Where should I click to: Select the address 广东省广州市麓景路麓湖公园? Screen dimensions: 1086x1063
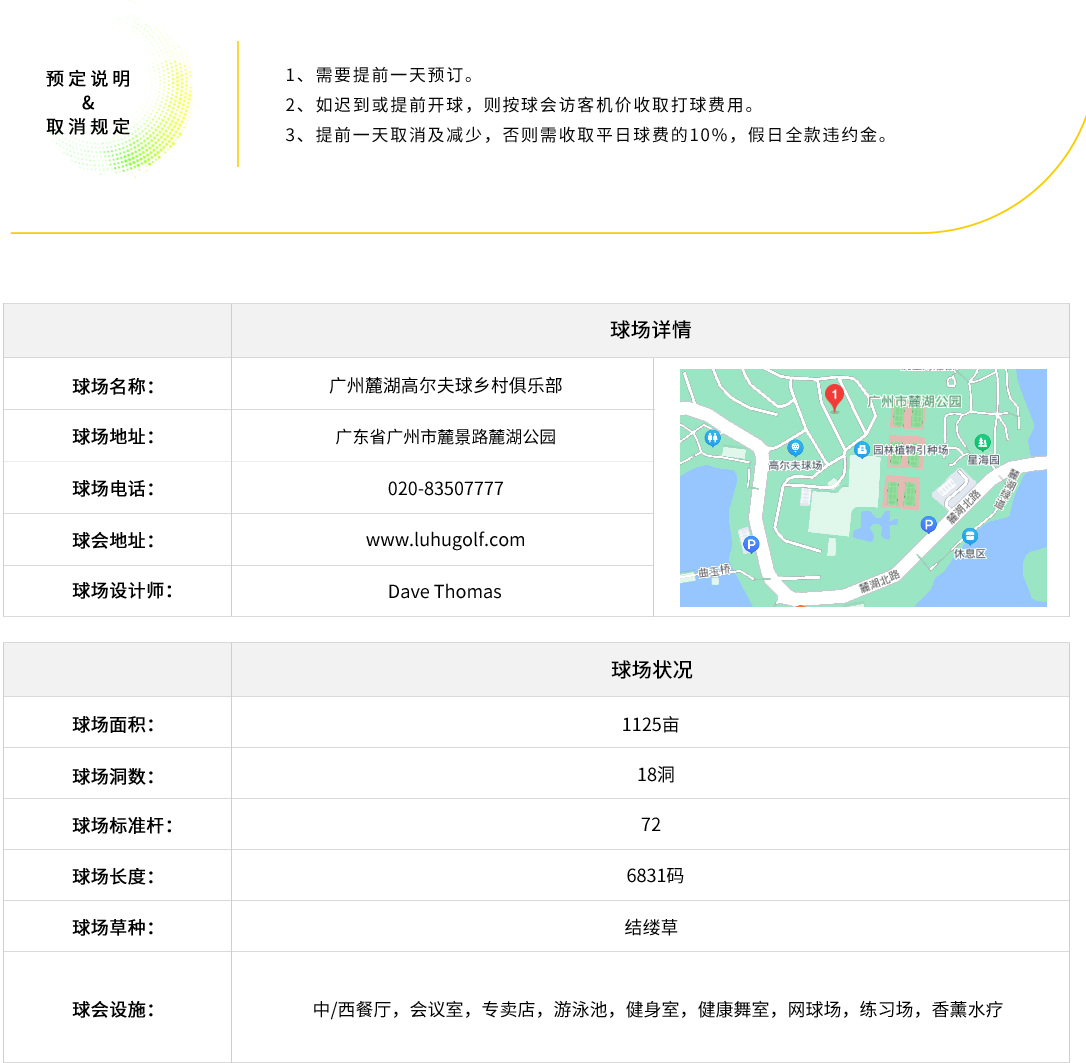pos(445,437)
